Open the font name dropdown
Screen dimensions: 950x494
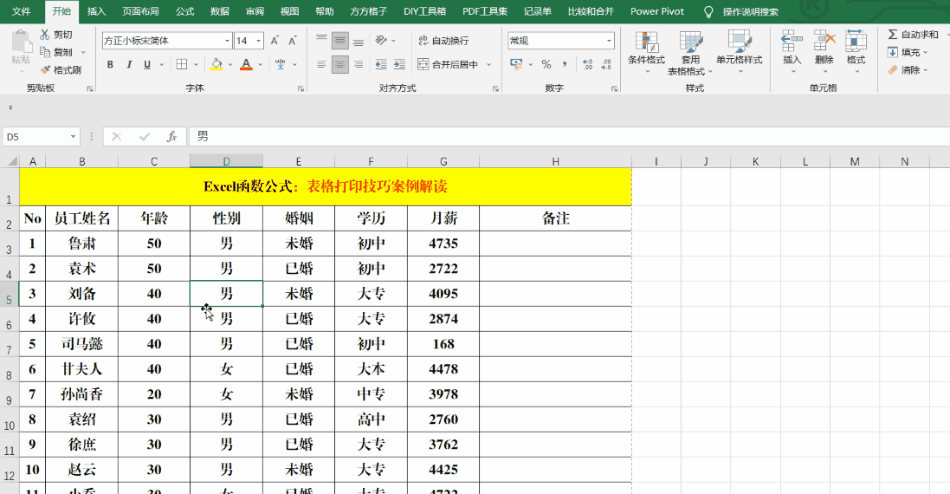[x=227, y=41]
